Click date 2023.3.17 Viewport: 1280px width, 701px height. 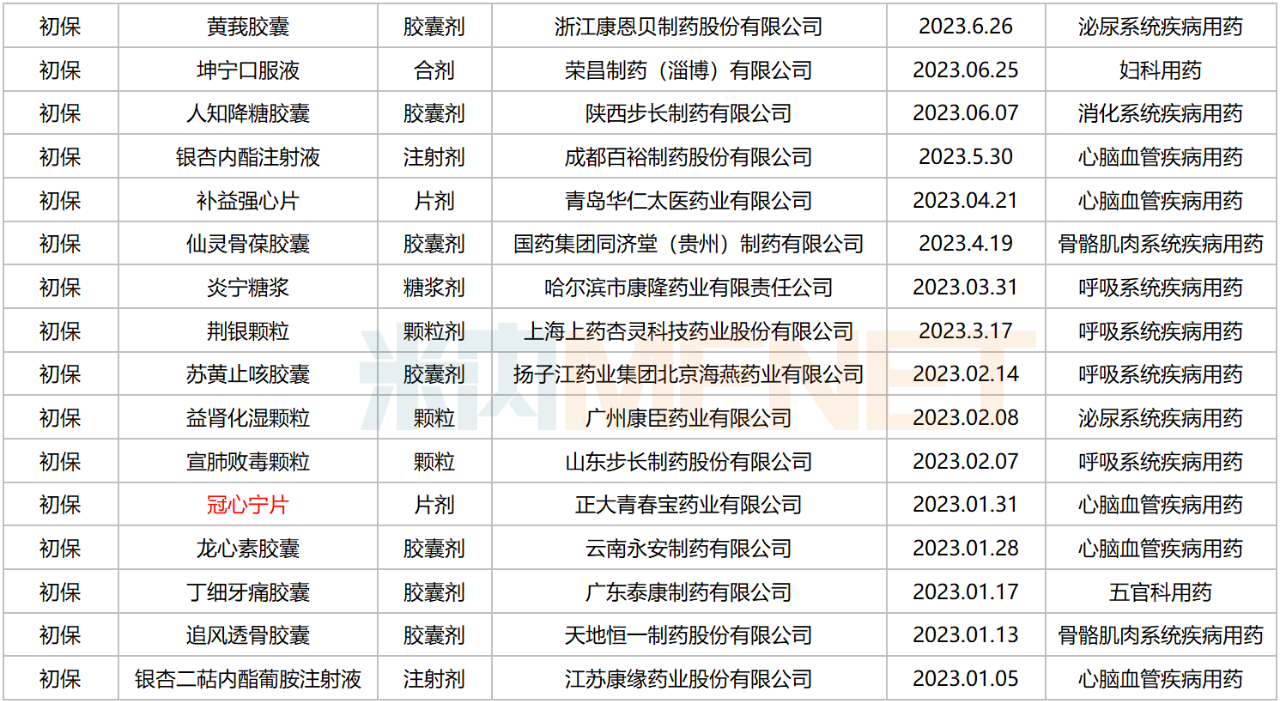966,331
